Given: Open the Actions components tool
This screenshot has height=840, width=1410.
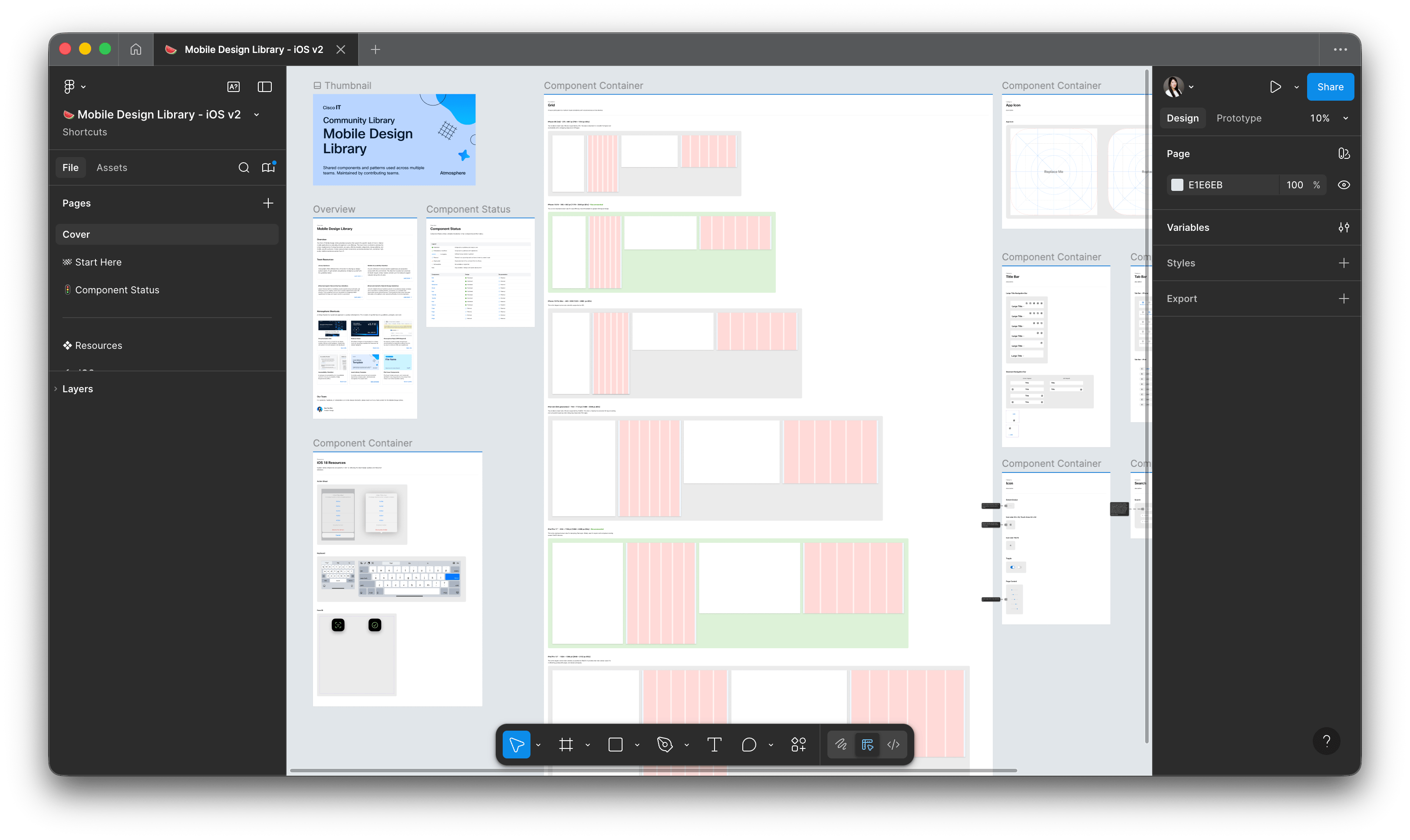Looking at the screenshot, I should pyautogui.click(x=798, y=745).
